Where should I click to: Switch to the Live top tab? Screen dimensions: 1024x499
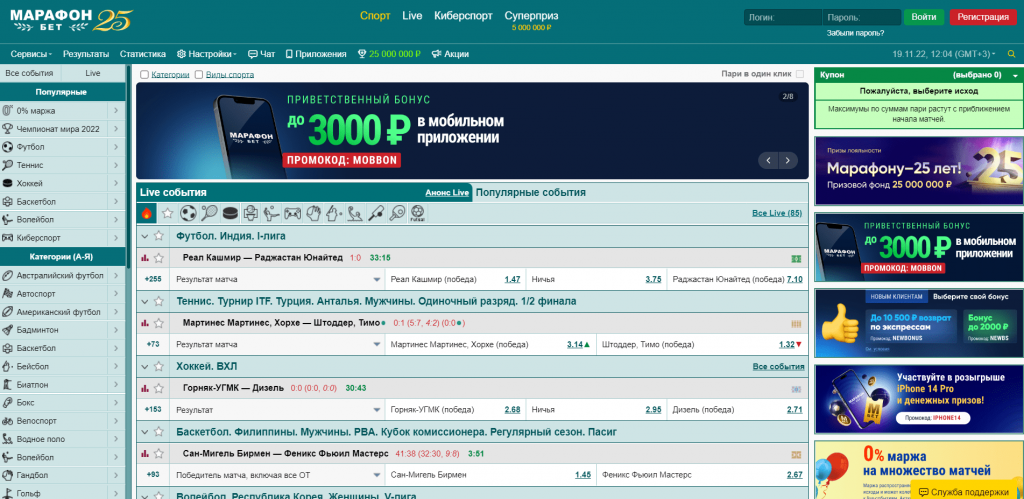tap(412, 16)
